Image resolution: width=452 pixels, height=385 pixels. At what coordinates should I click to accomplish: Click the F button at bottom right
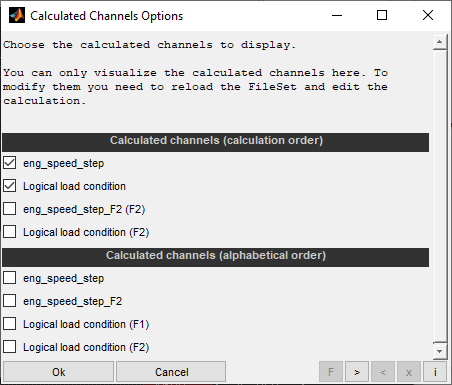tap(331, 372)
